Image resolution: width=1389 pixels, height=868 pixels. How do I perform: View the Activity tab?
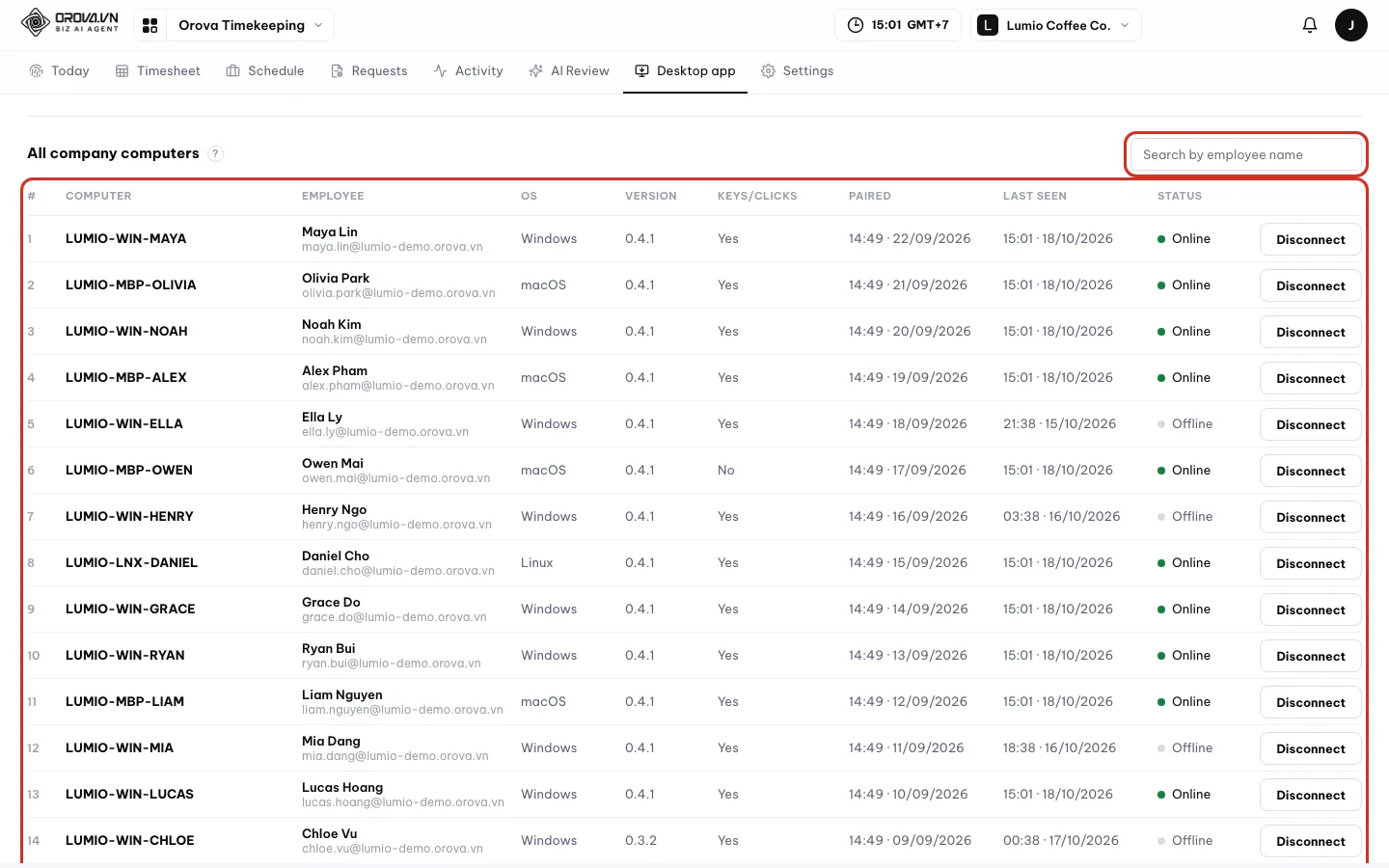469,71
